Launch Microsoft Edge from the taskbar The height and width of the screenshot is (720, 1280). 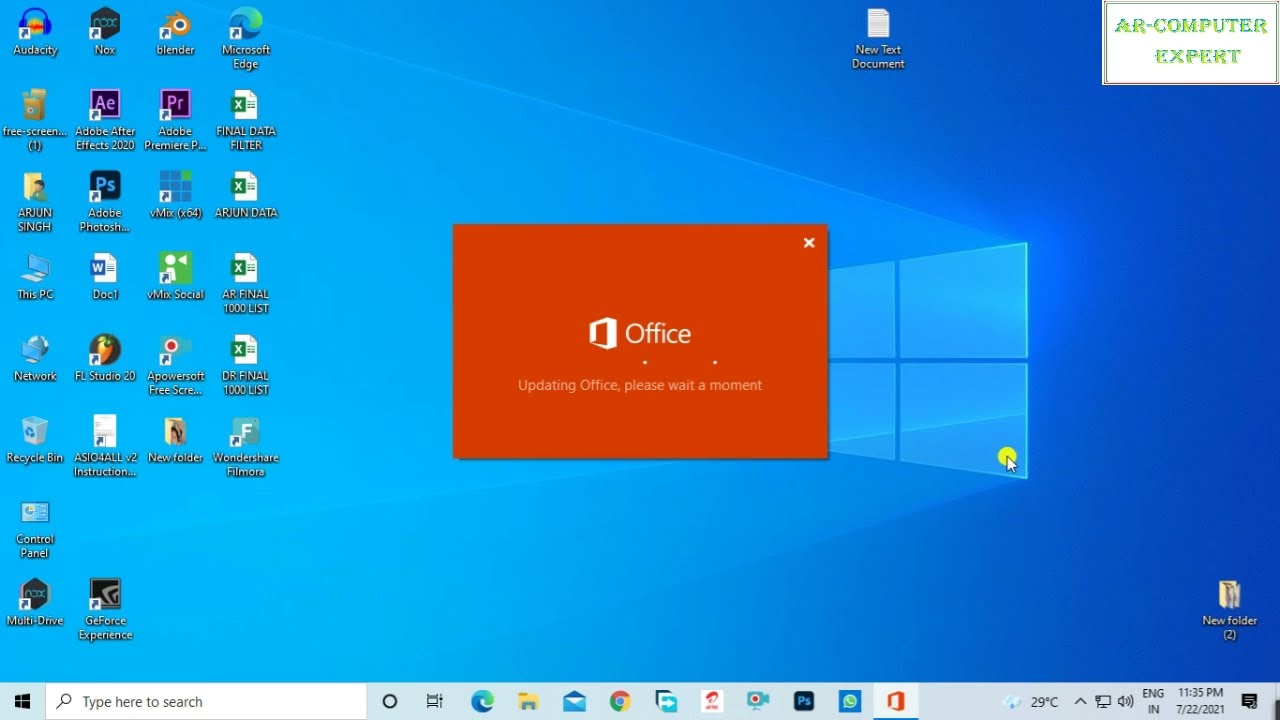pos(482,701)
